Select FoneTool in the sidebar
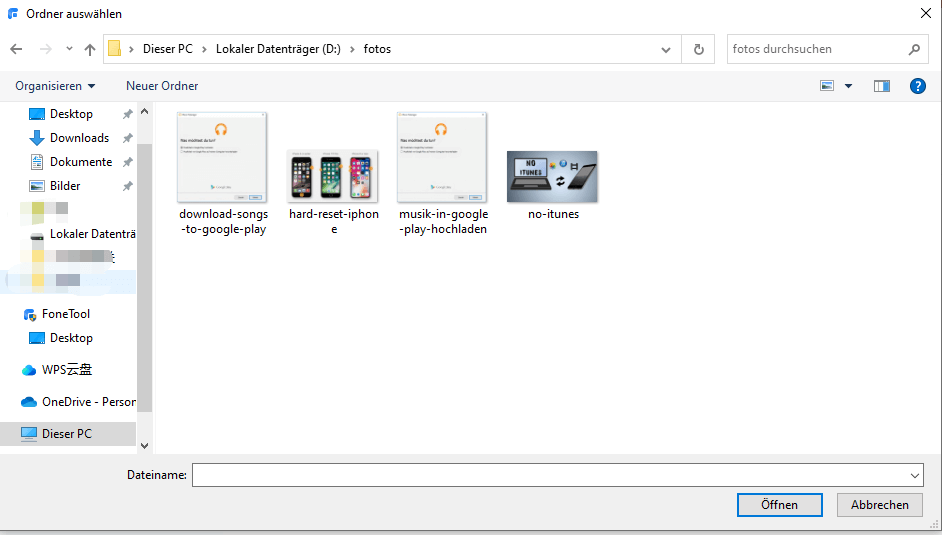Viewport: 942px width, 535px height. tap(66, 314)
